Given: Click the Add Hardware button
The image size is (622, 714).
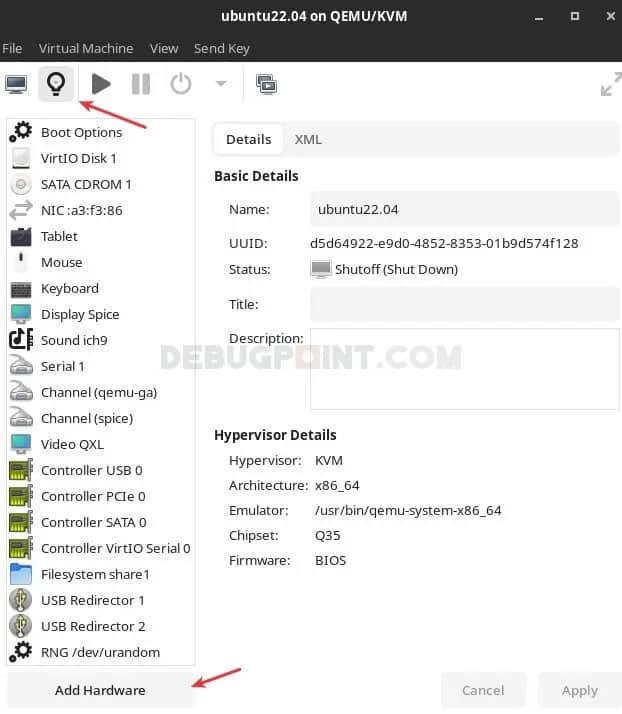Looking at the screenshot, I should [x=100, y=690].
